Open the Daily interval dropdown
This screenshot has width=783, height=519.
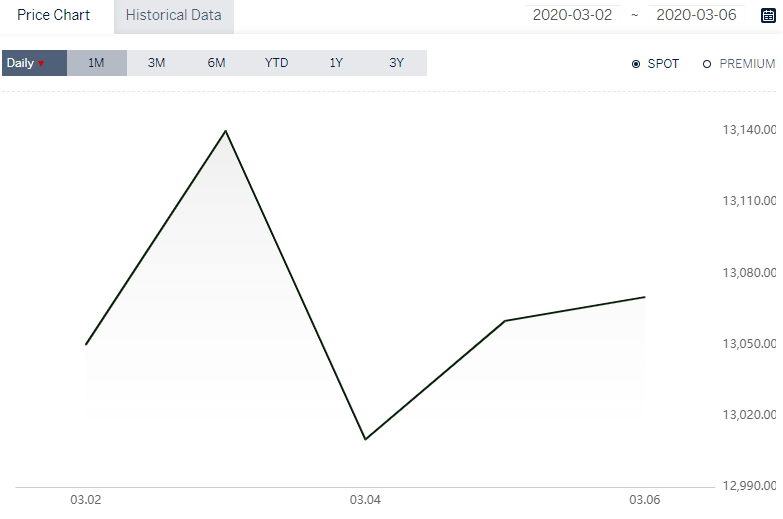(x=34, y=63)
